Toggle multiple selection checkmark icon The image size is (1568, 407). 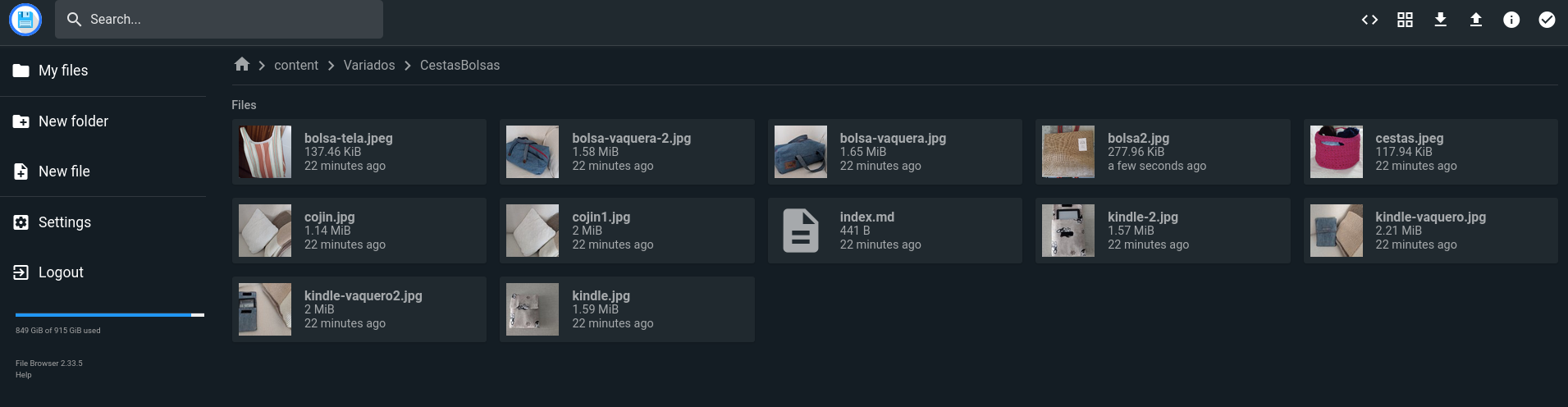click(1546, 20)
